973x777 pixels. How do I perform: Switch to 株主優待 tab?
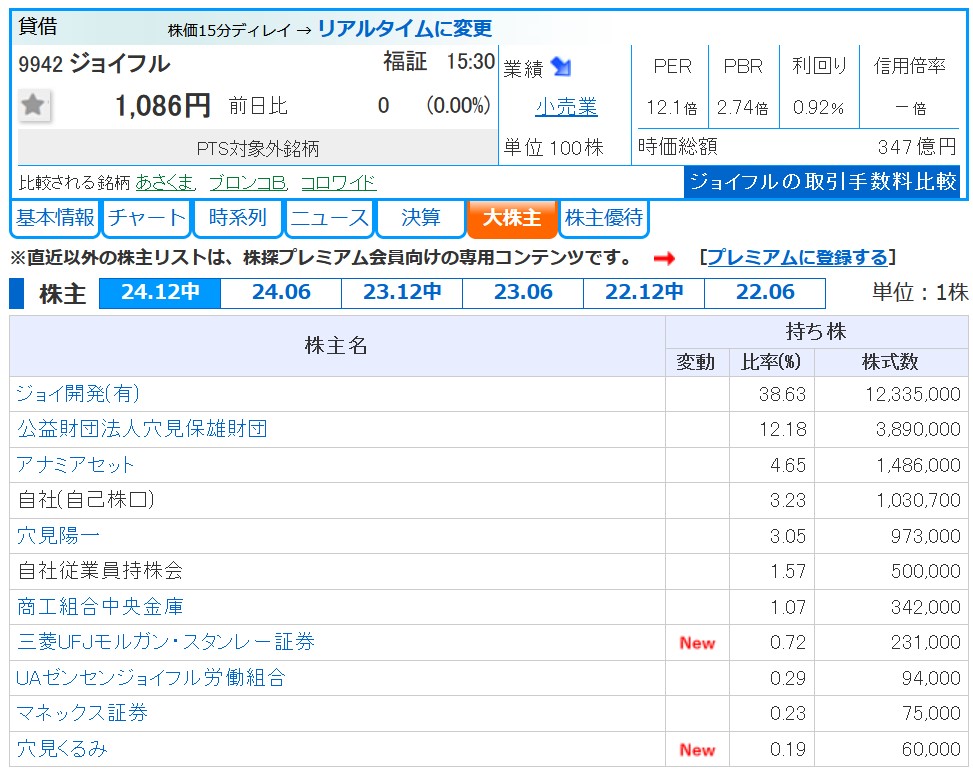604,218
